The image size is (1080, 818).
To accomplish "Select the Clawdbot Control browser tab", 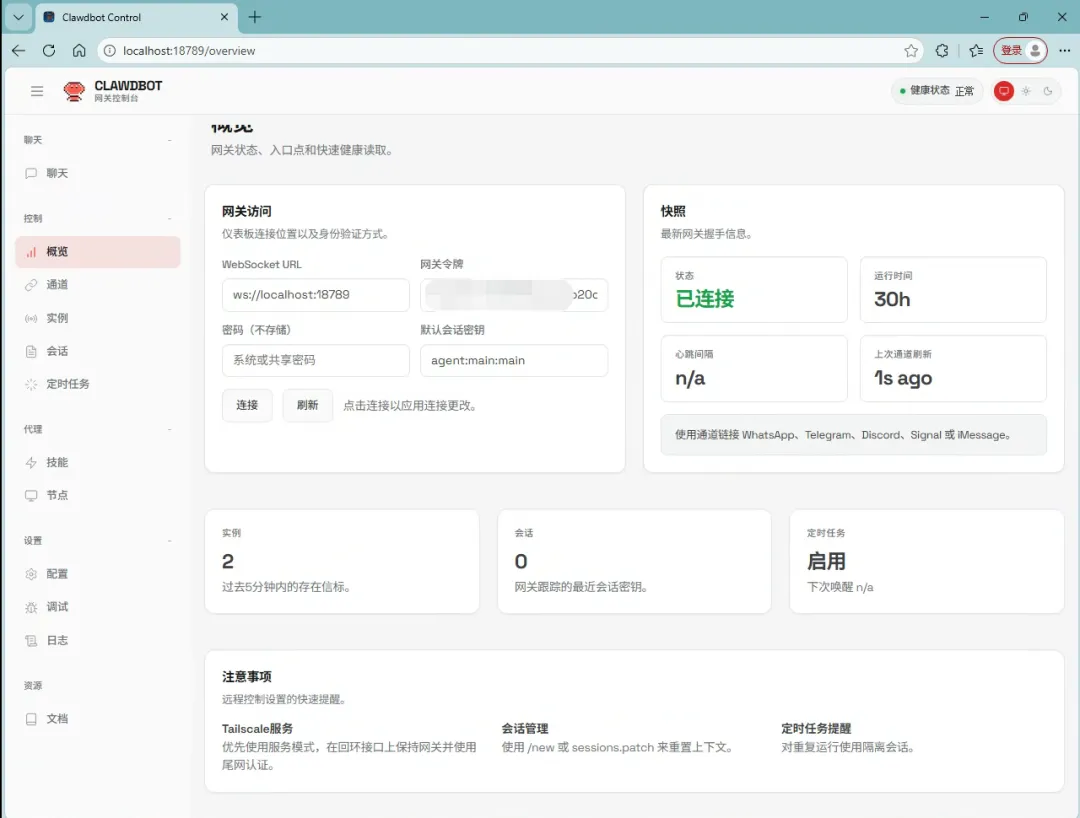I will pos(130,17).
